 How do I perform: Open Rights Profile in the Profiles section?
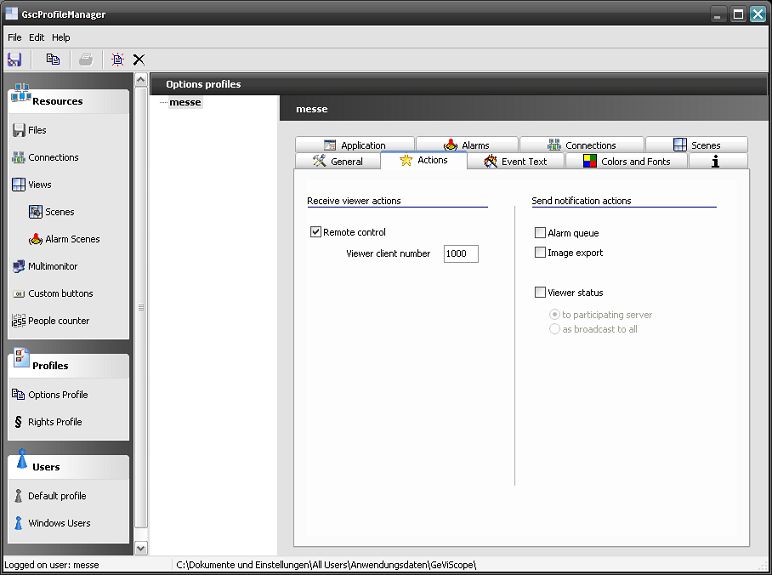click(x=54, y=422)
